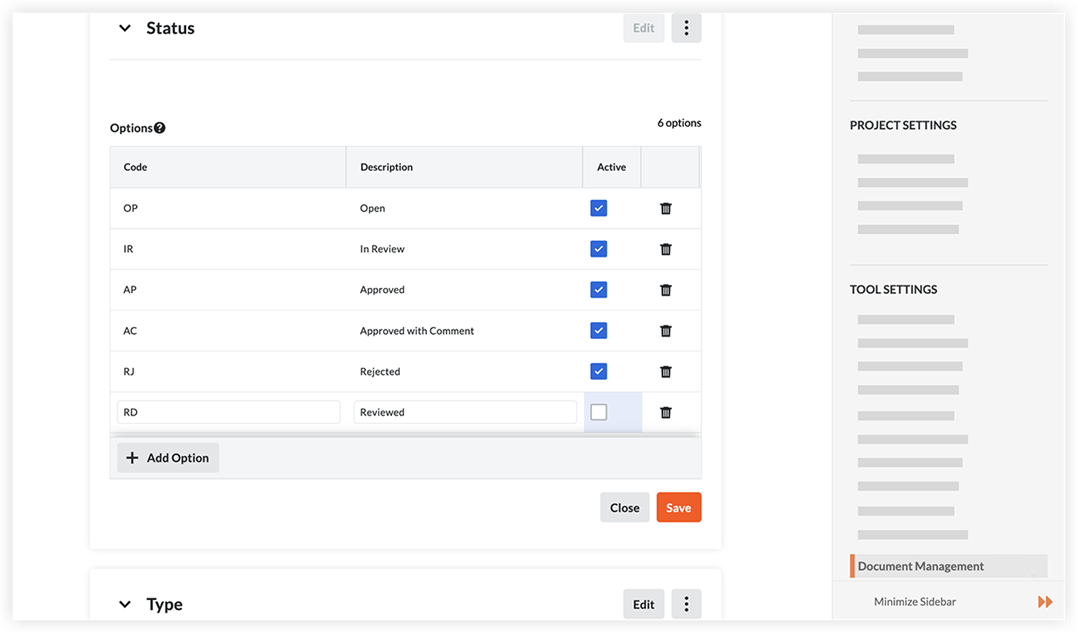1078x633 pixels.
Task: Click the Type section title
Action: pos(164,605)
